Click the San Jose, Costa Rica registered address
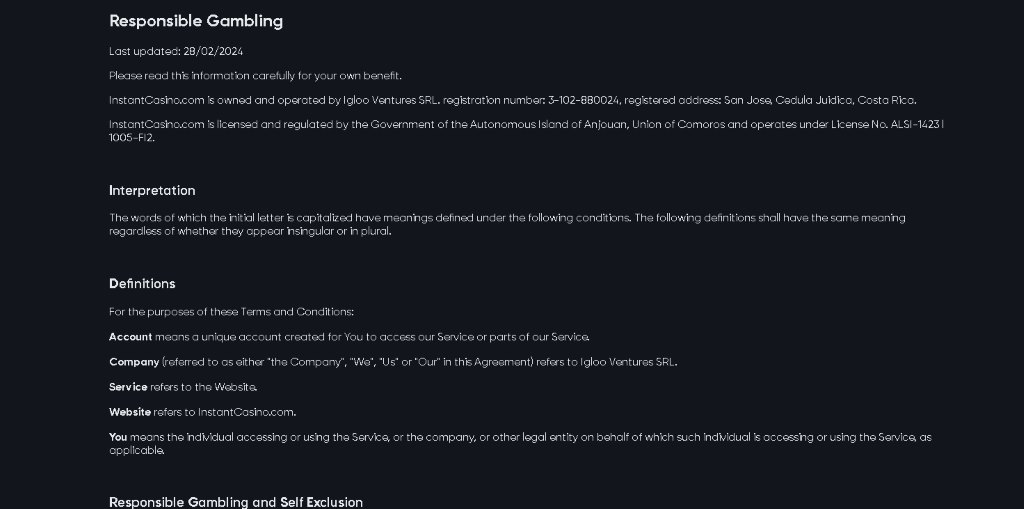 click(820, 101)
